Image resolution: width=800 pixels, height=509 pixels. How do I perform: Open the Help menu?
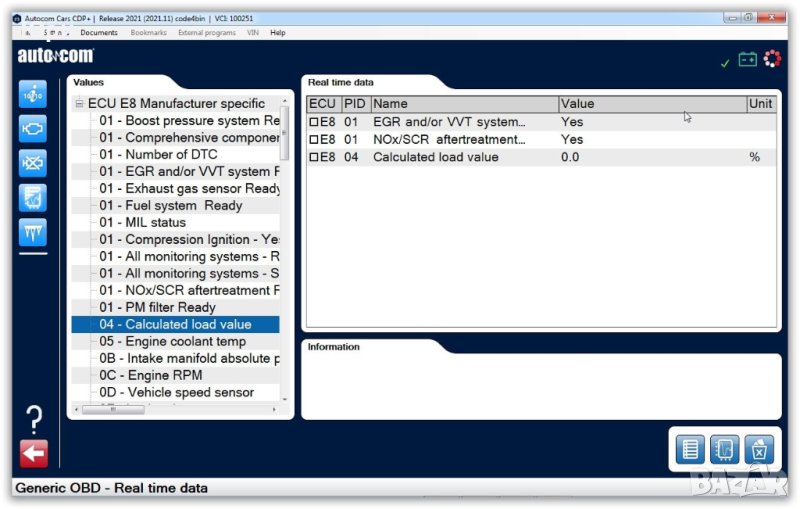(278, 33)
